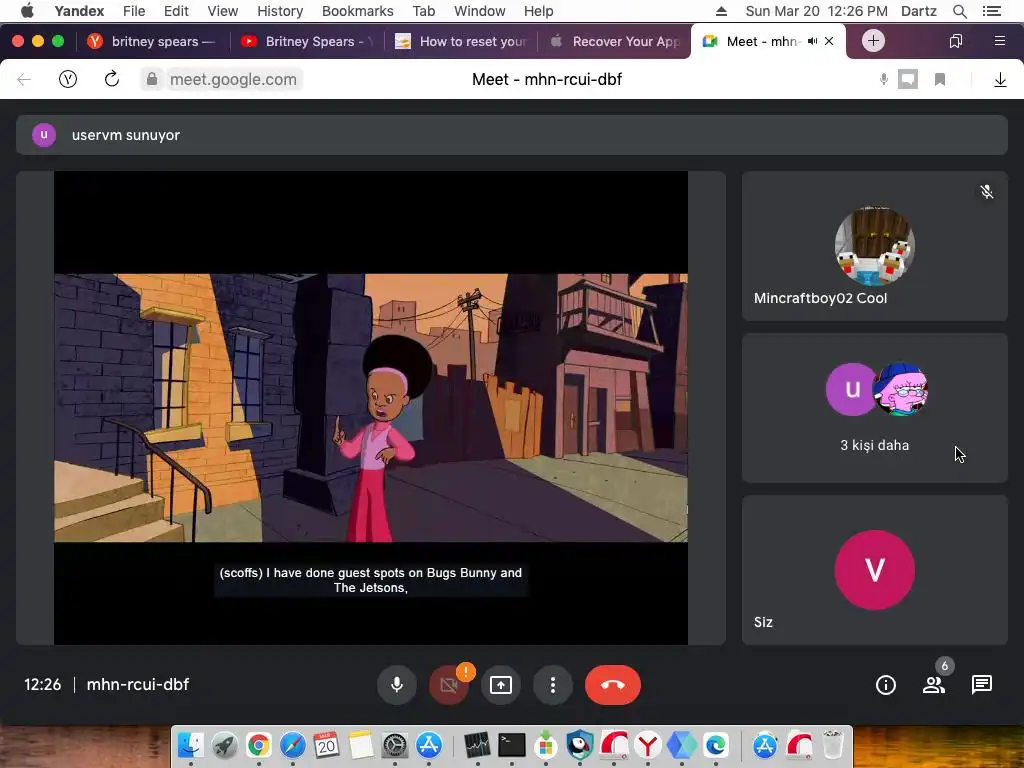This screenshot has width=1024, height=768.
Task: Open a new browser tab
Action: point(873,40)
